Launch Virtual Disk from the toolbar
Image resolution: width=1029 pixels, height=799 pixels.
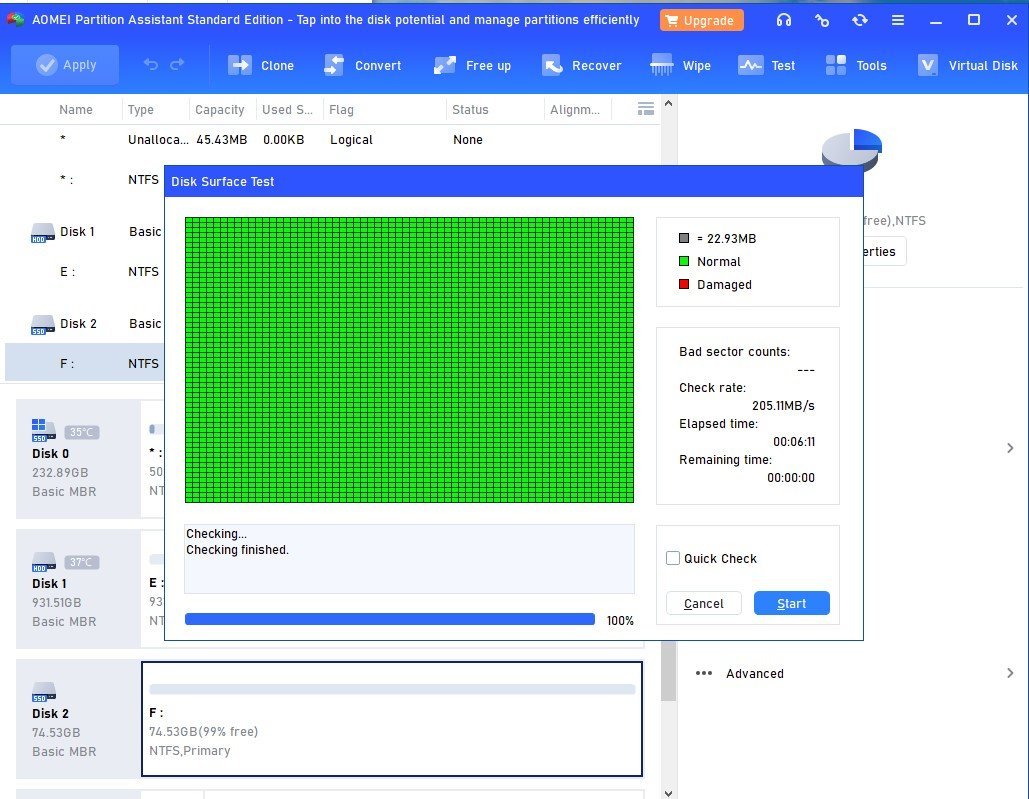[x=967, y=64]
